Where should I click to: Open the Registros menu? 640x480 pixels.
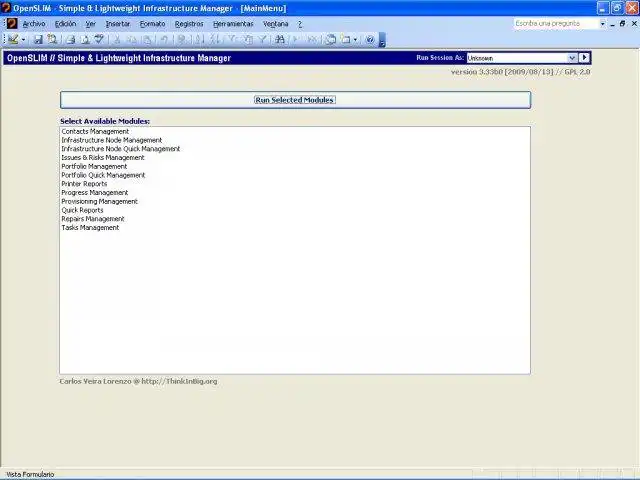pos(189,24)
